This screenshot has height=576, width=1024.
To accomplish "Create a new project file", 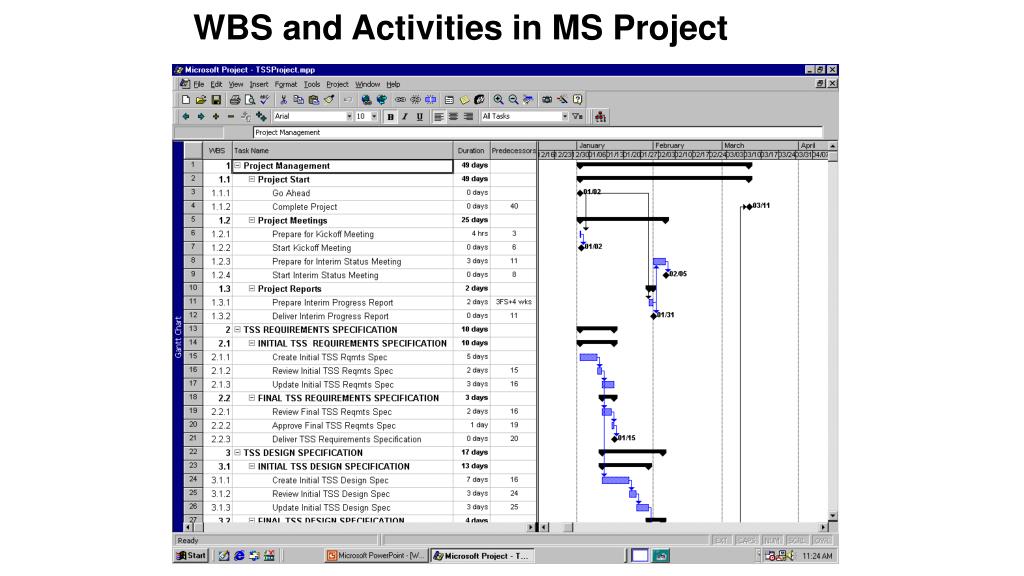I will [x=186, y=100].
